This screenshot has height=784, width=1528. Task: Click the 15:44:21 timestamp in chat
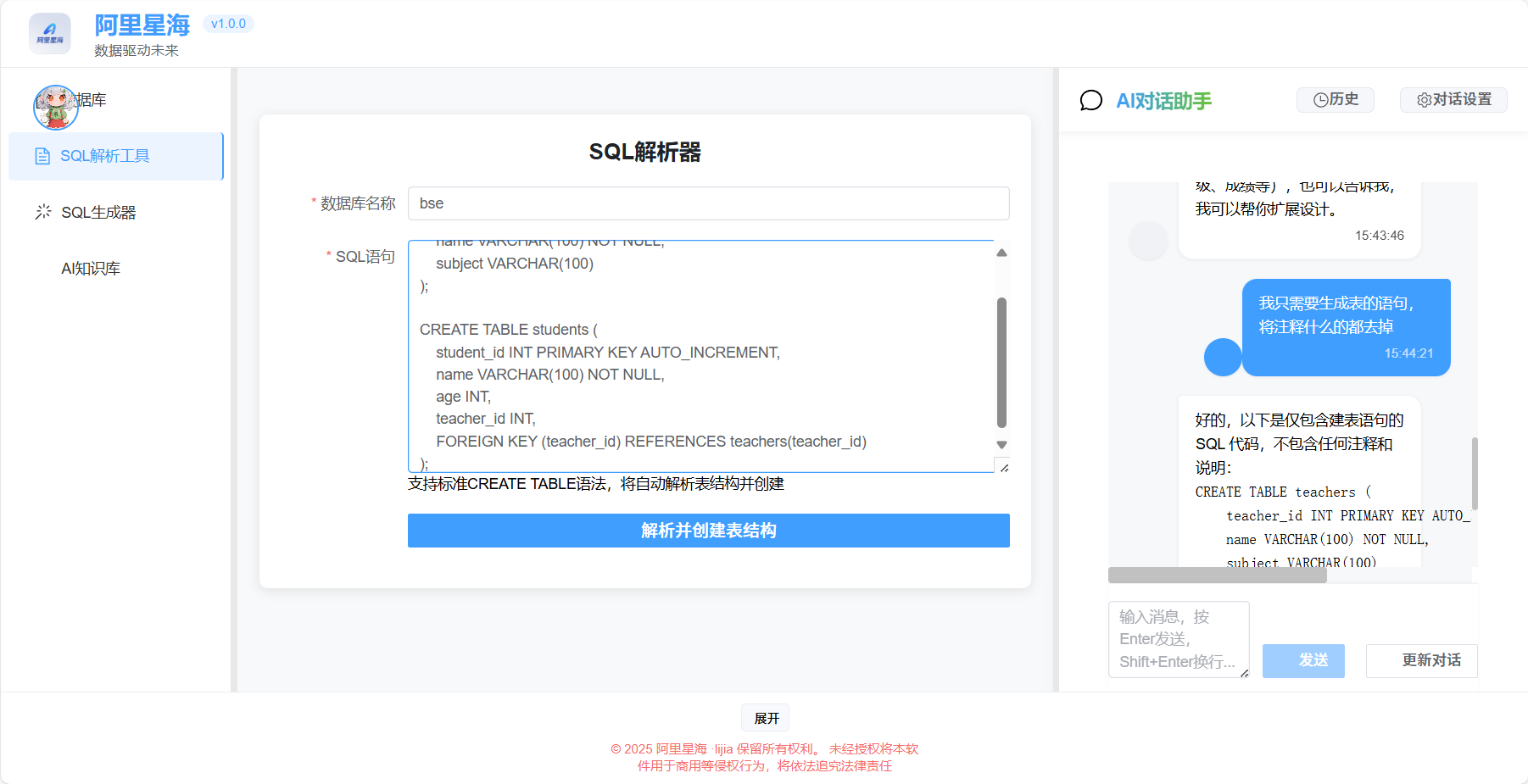point(1408,353)
